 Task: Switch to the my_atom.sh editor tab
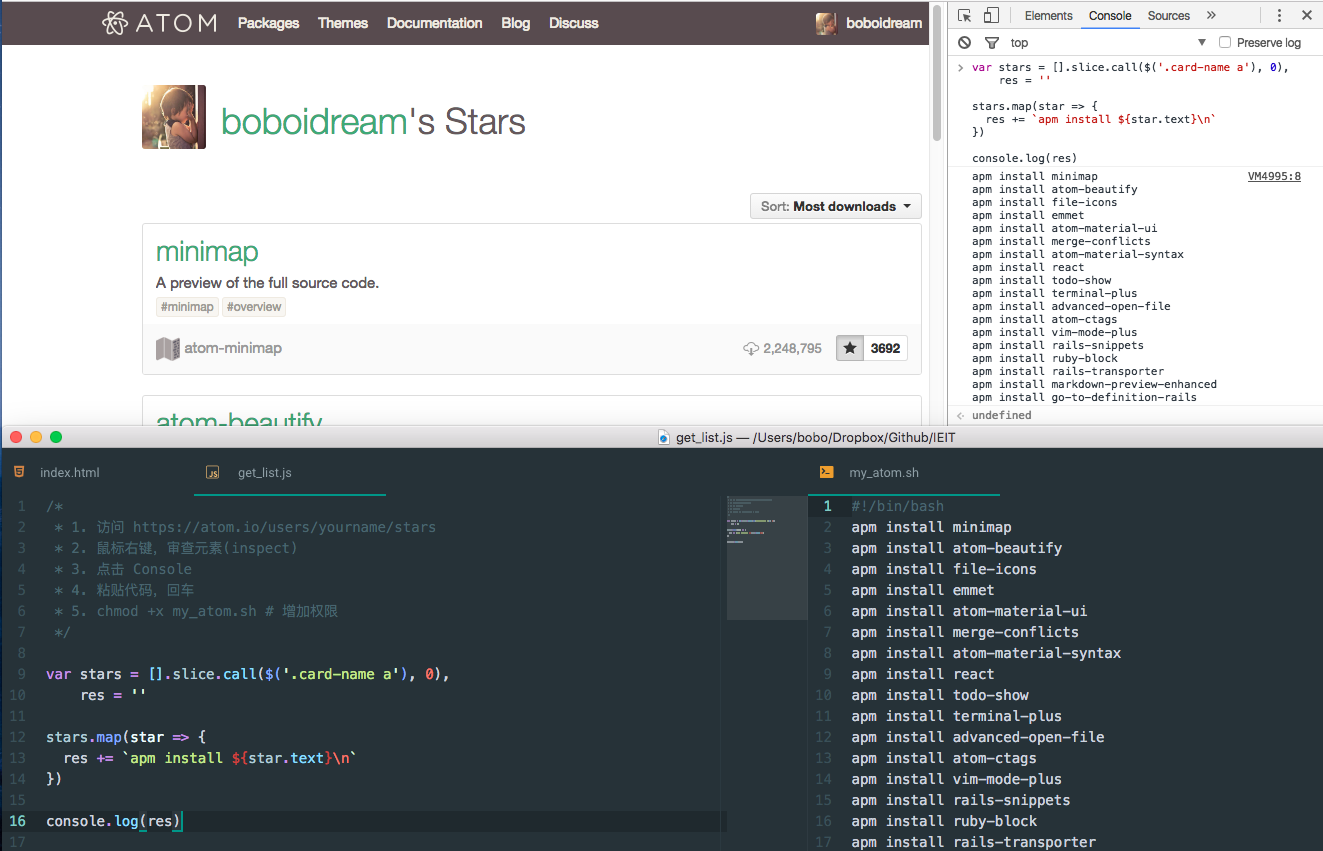pyautogui.click(x=883, y=473)
